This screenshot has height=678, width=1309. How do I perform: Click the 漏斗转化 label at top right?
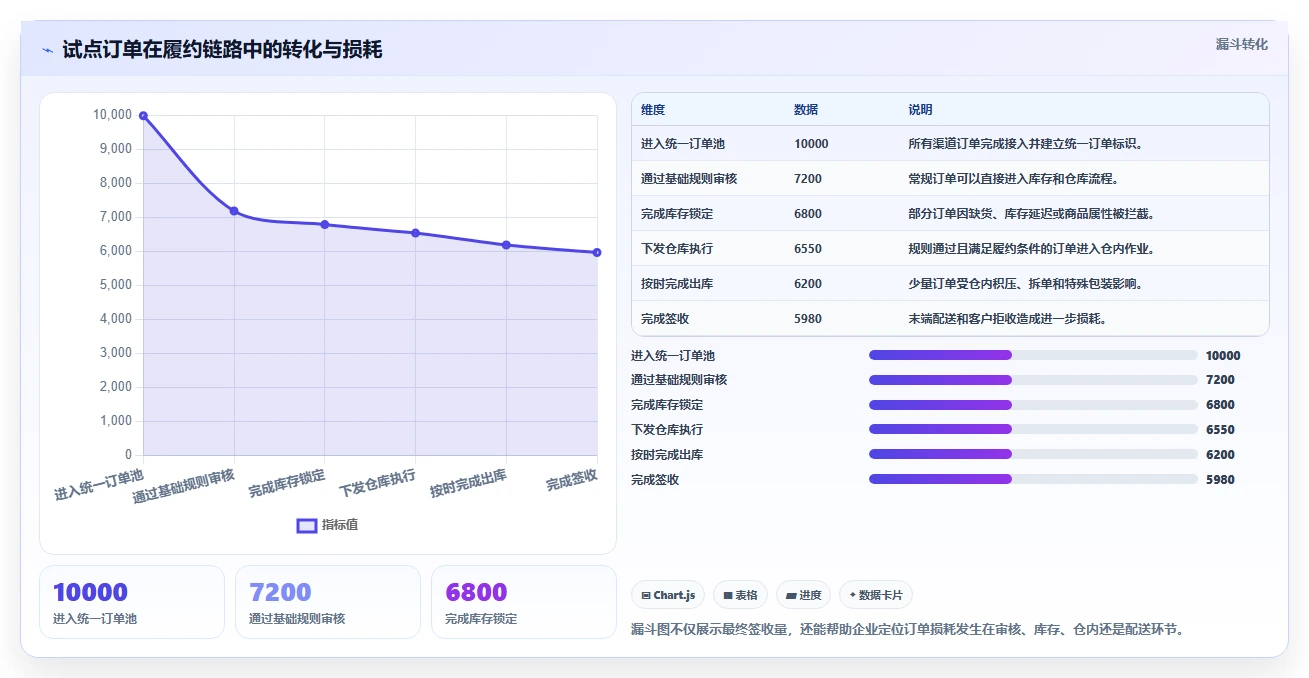pyautogui.click(x=1241, y=44)
